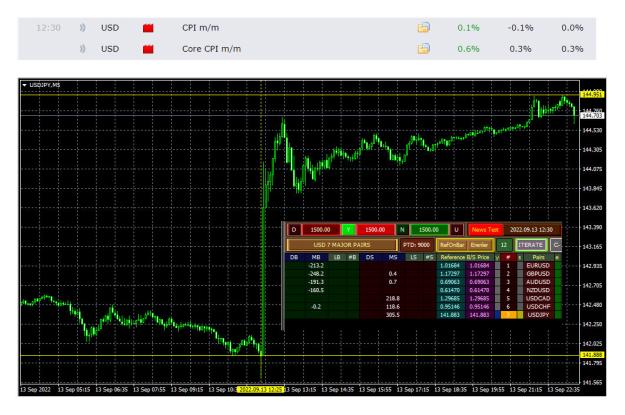Click red high-impact icon on CPI m/m row
625x415 pixels.
148,28
